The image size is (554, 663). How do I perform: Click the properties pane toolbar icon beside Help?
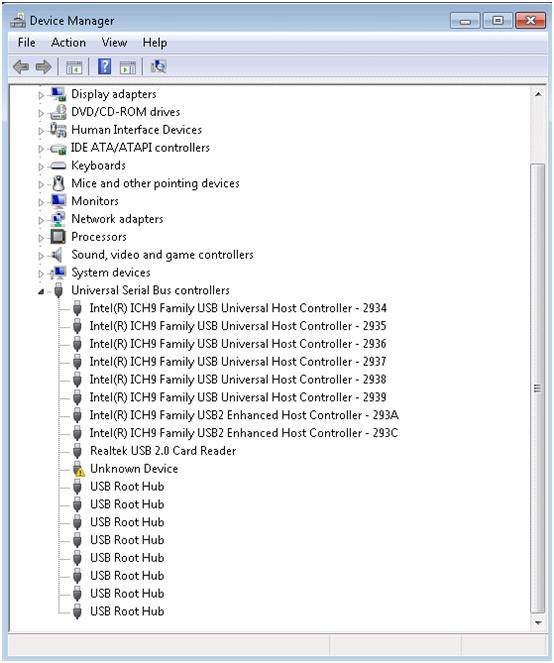tap(128, 67)
